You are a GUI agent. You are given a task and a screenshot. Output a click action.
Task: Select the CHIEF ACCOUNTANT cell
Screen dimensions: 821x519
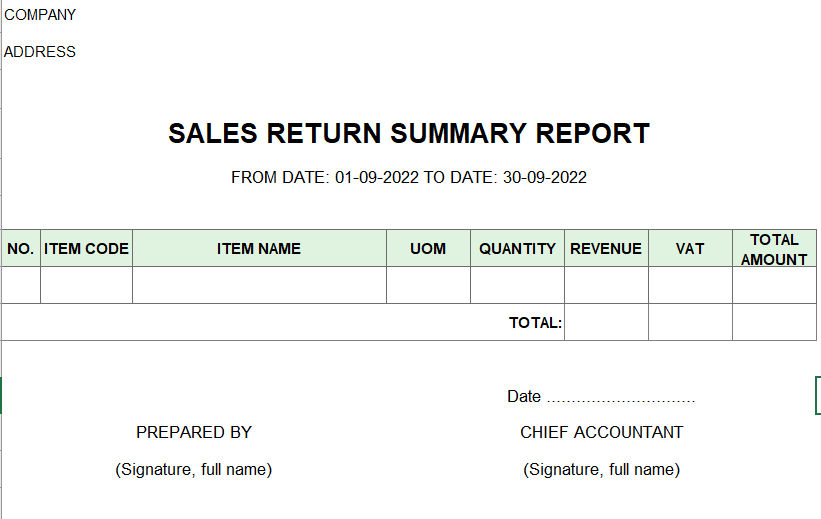click(601, 433)
